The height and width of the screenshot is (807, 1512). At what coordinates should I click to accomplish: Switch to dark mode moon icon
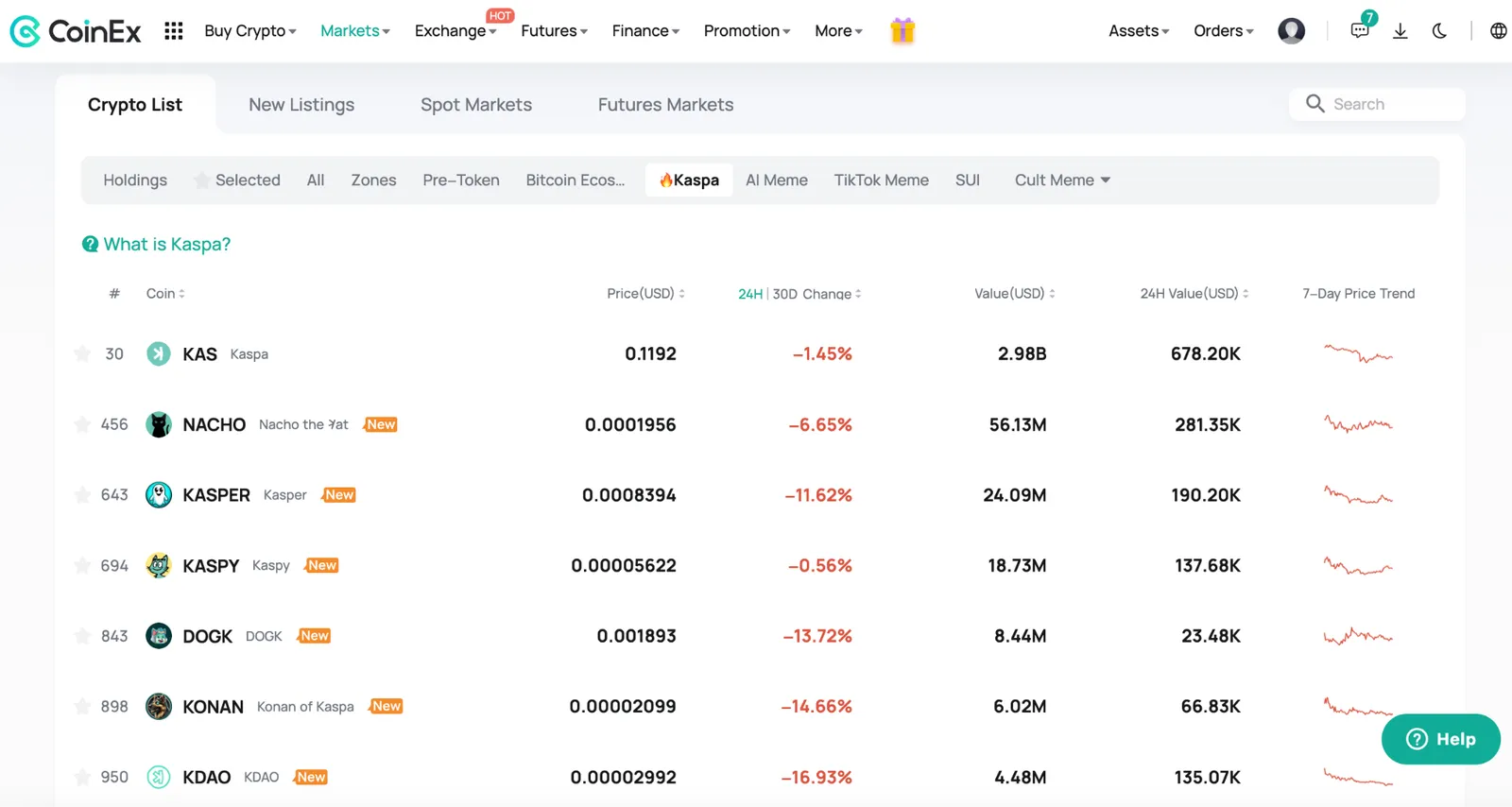pos(1439,31)
